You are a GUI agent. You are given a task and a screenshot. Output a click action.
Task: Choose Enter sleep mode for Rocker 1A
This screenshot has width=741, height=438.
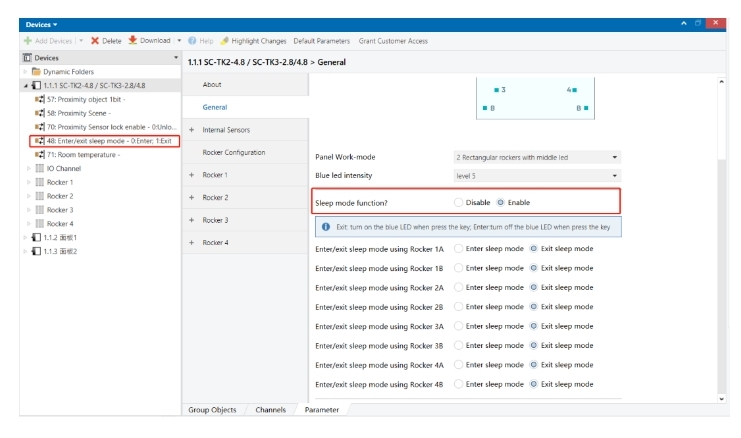(459, 248)
